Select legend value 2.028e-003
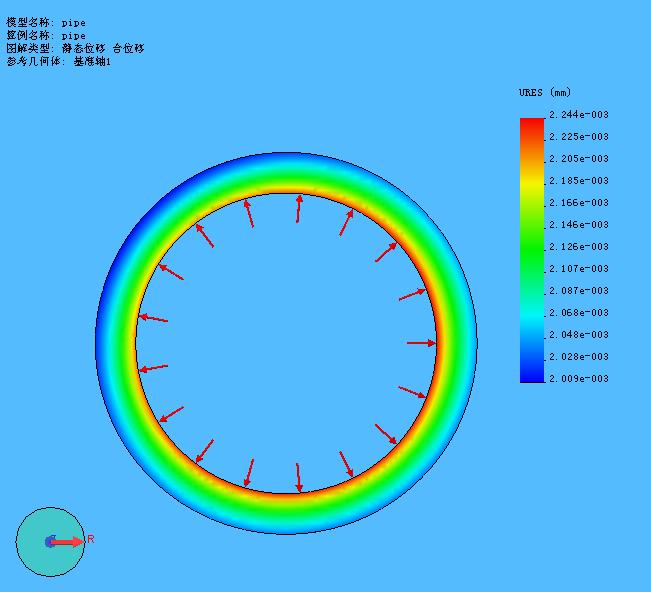 pos(579,357)
